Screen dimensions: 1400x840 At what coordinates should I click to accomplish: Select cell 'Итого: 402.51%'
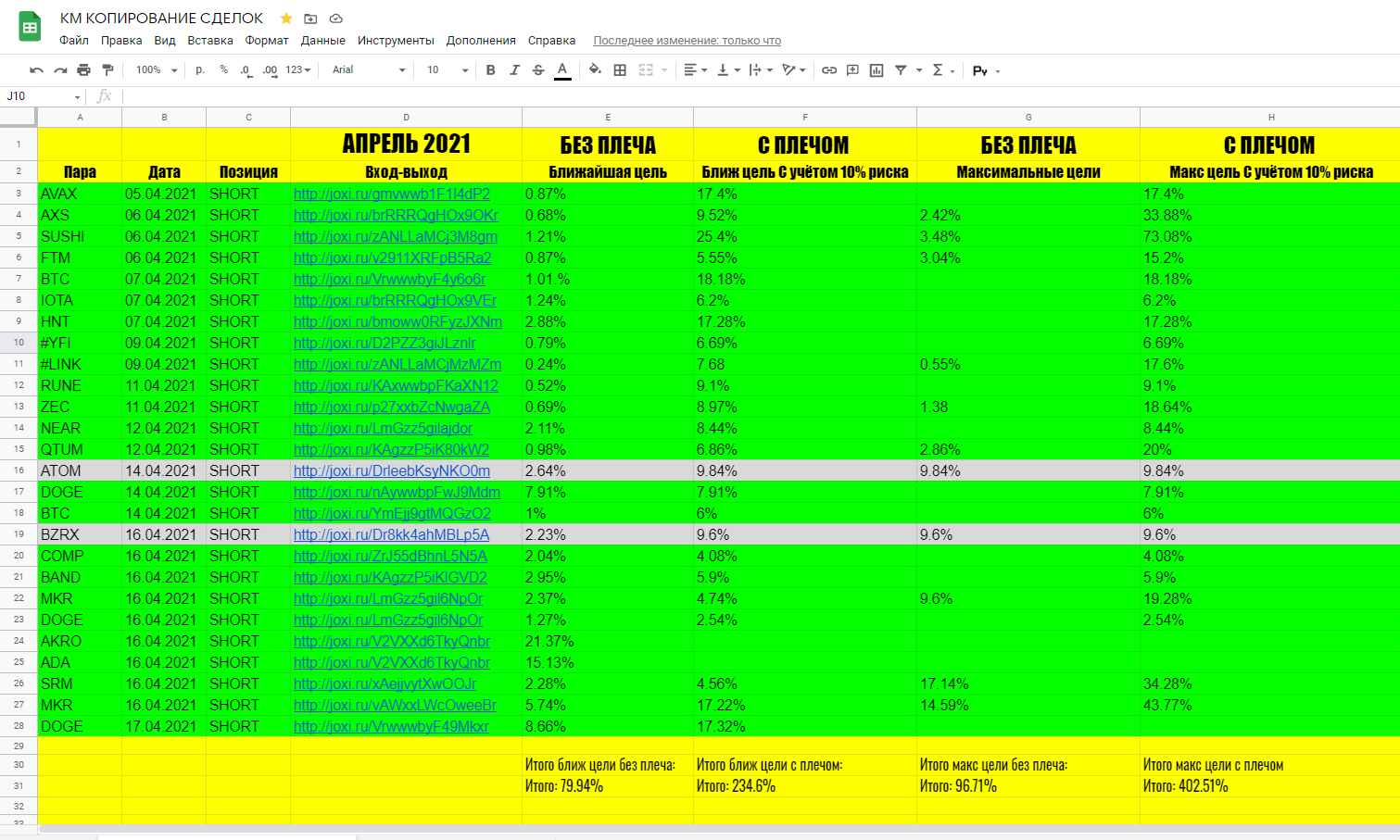pos(1269,786)
